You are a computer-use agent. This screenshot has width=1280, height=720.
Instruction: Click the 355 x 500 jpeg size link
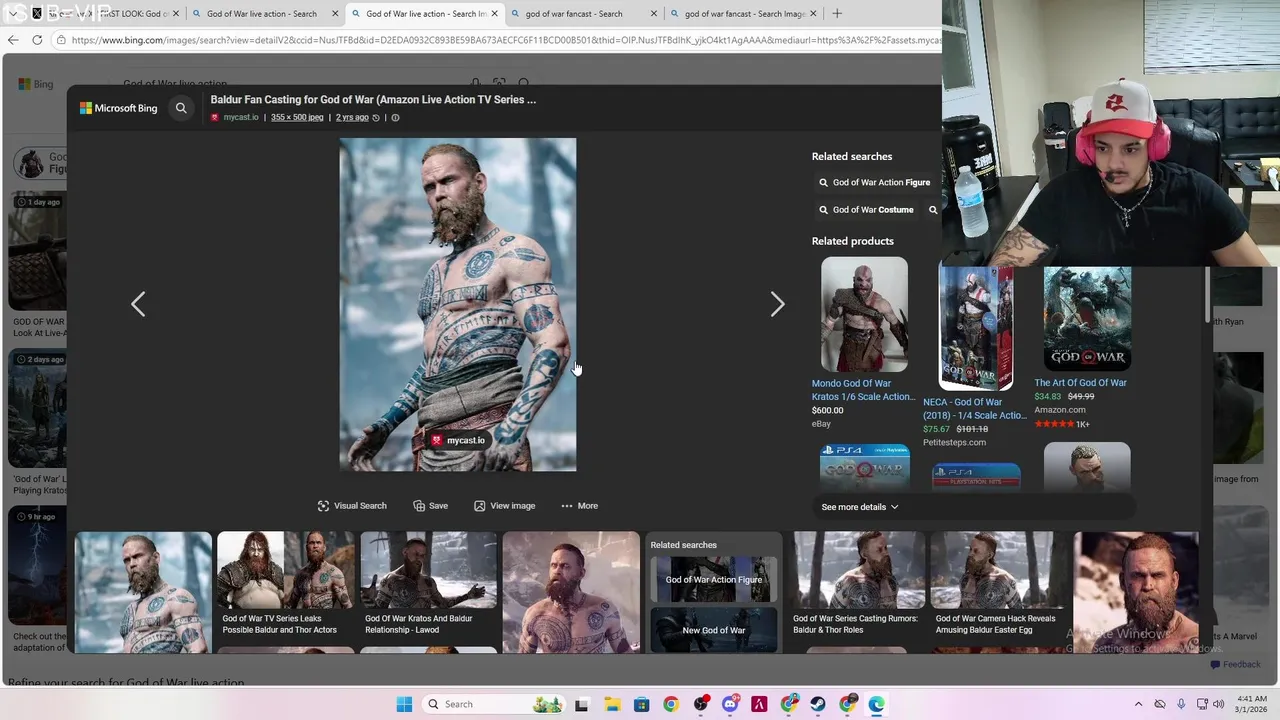click(x=297, y=117)
